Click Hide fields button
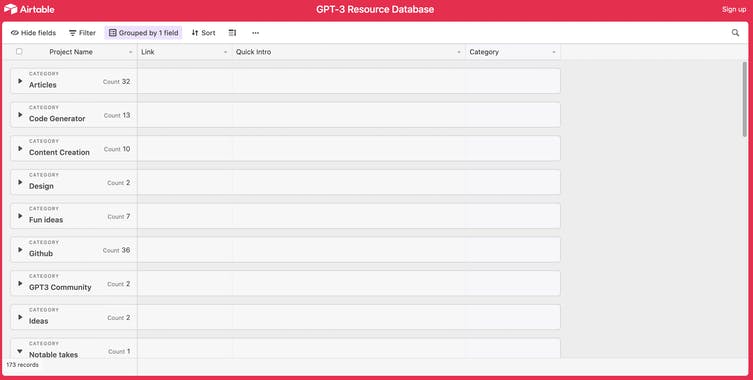The height and width of the screenshot is (380, 753). pos(33,33)
